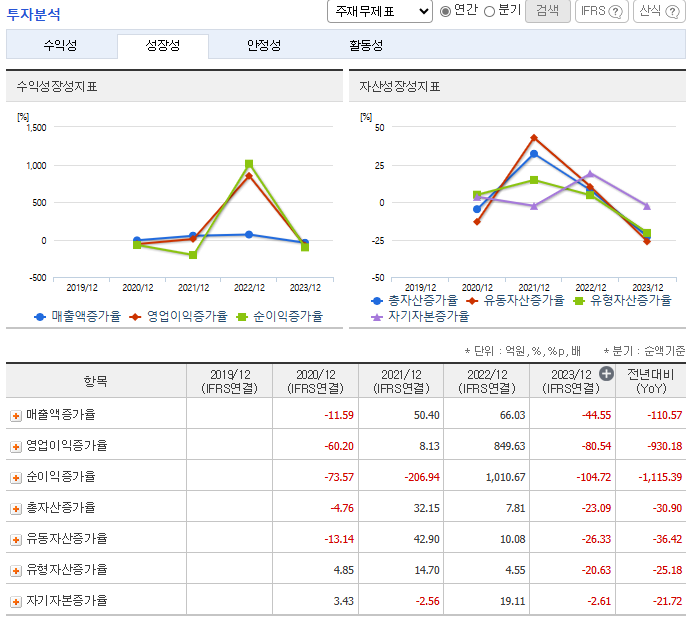This screenshot has height=619, width=686.
Task: Click the value -1,115.39 in the YoY column
Action: pyautogui.click(x=660, y=478)
